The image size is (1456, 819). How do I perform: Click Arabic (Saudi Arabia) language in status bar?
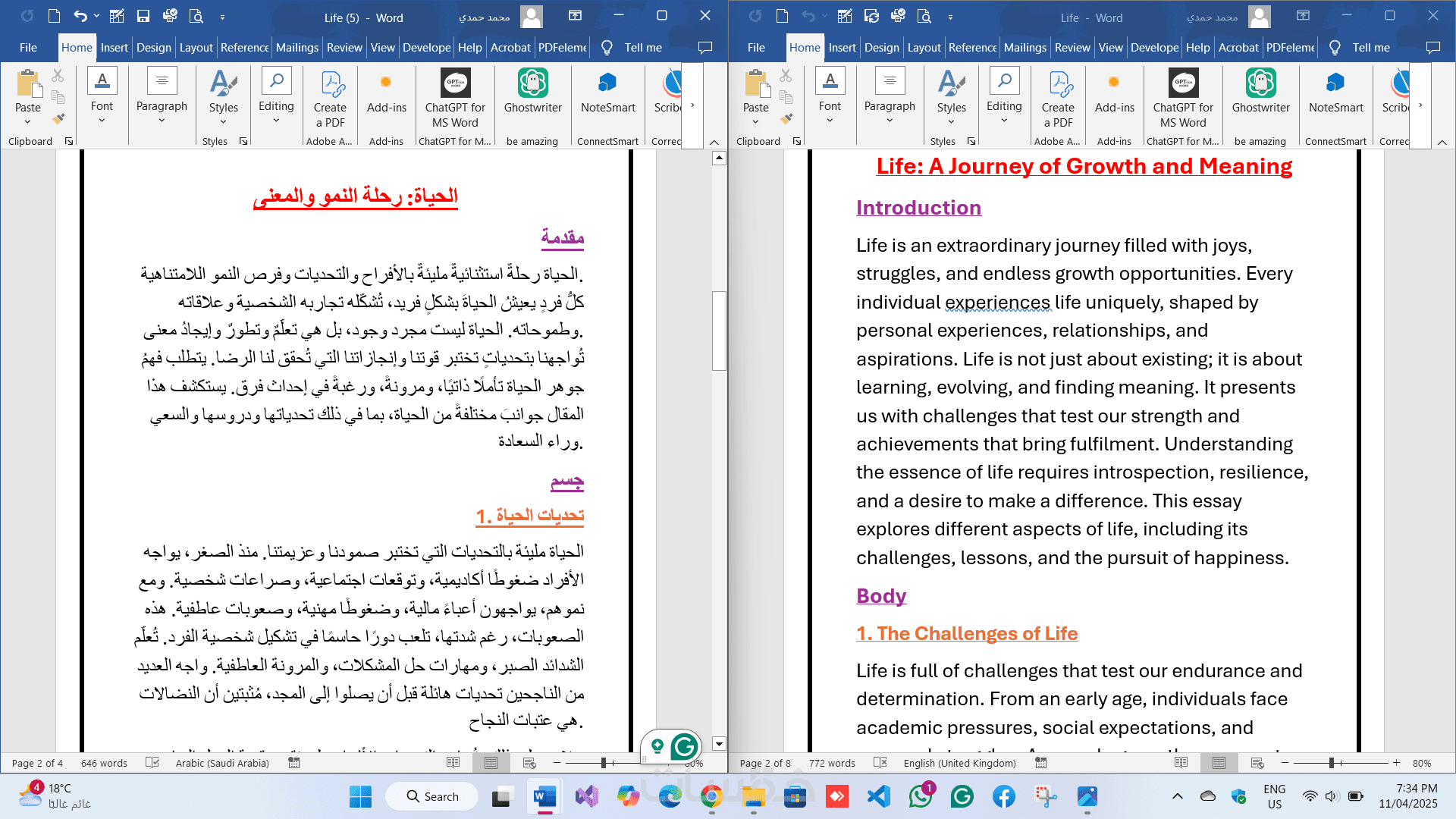click(x=222, y=763)
